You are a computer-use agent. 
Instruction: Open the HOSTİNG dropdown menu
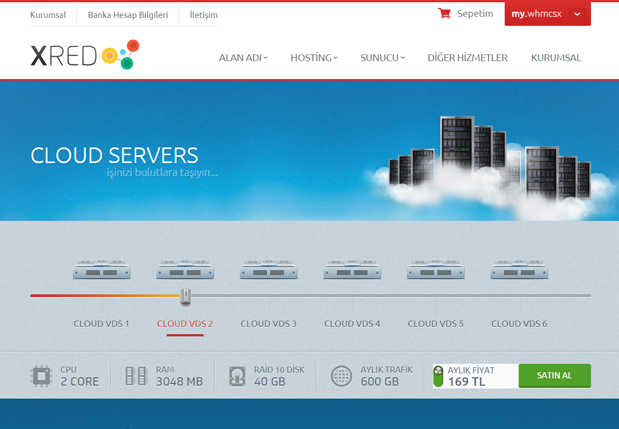pyautogui.click(x=314, y=58)
